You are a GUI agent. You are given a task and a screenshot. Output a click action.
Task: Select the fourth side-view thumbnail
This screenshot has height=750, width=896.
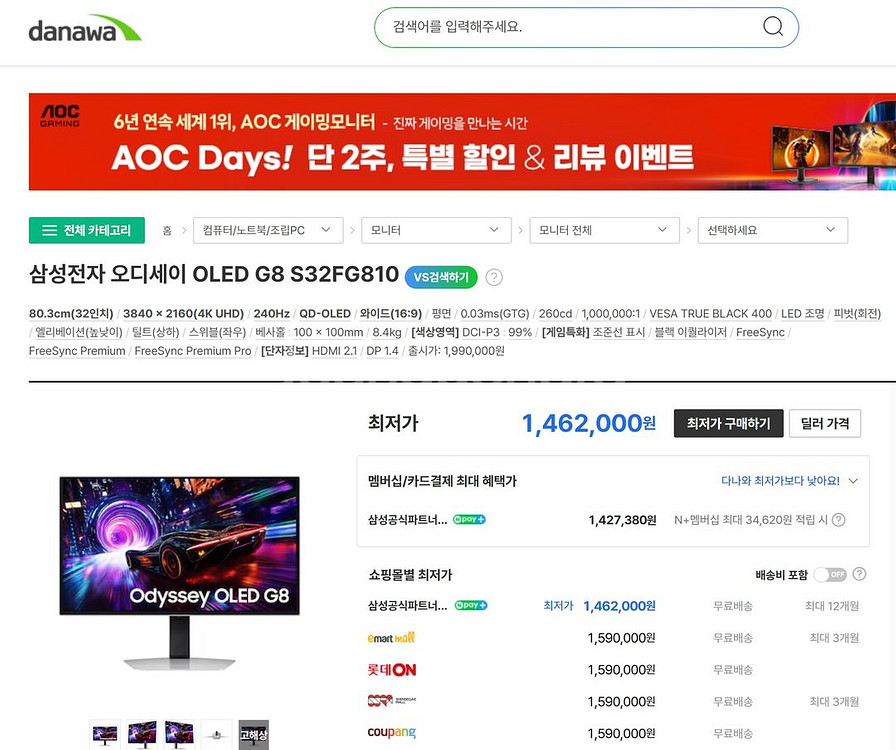tap(217, 735)
